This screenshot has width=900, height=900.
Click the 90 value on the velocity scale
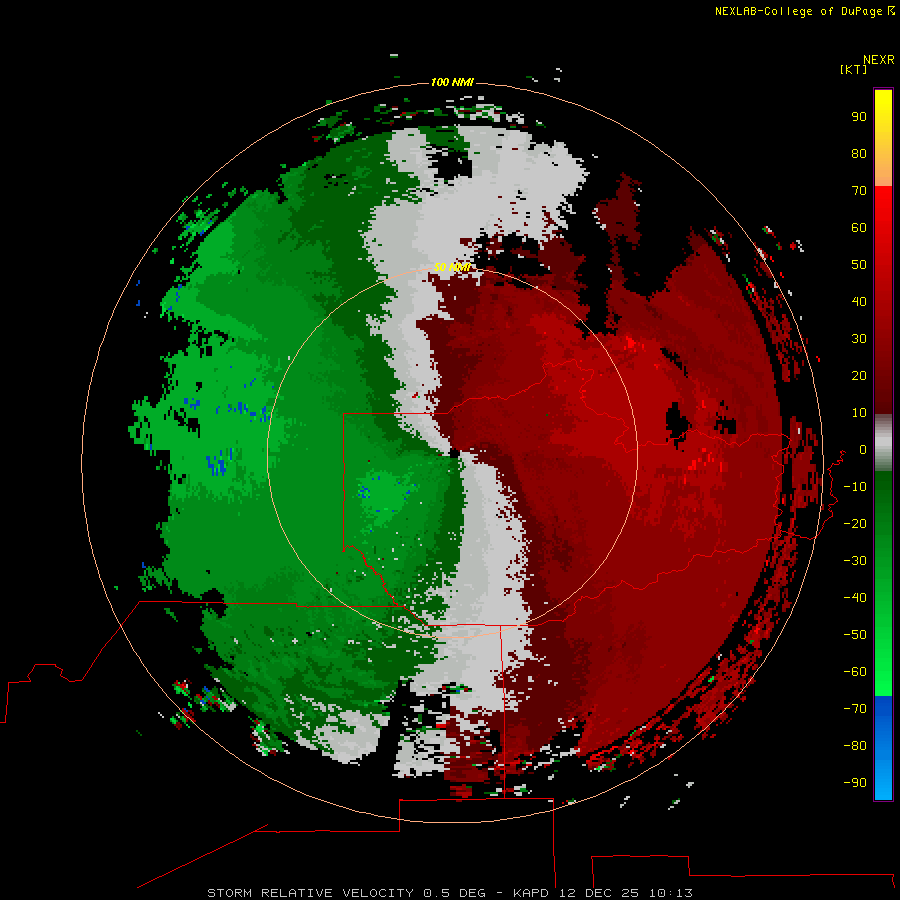pyautogui.click(x=859, y=117)
